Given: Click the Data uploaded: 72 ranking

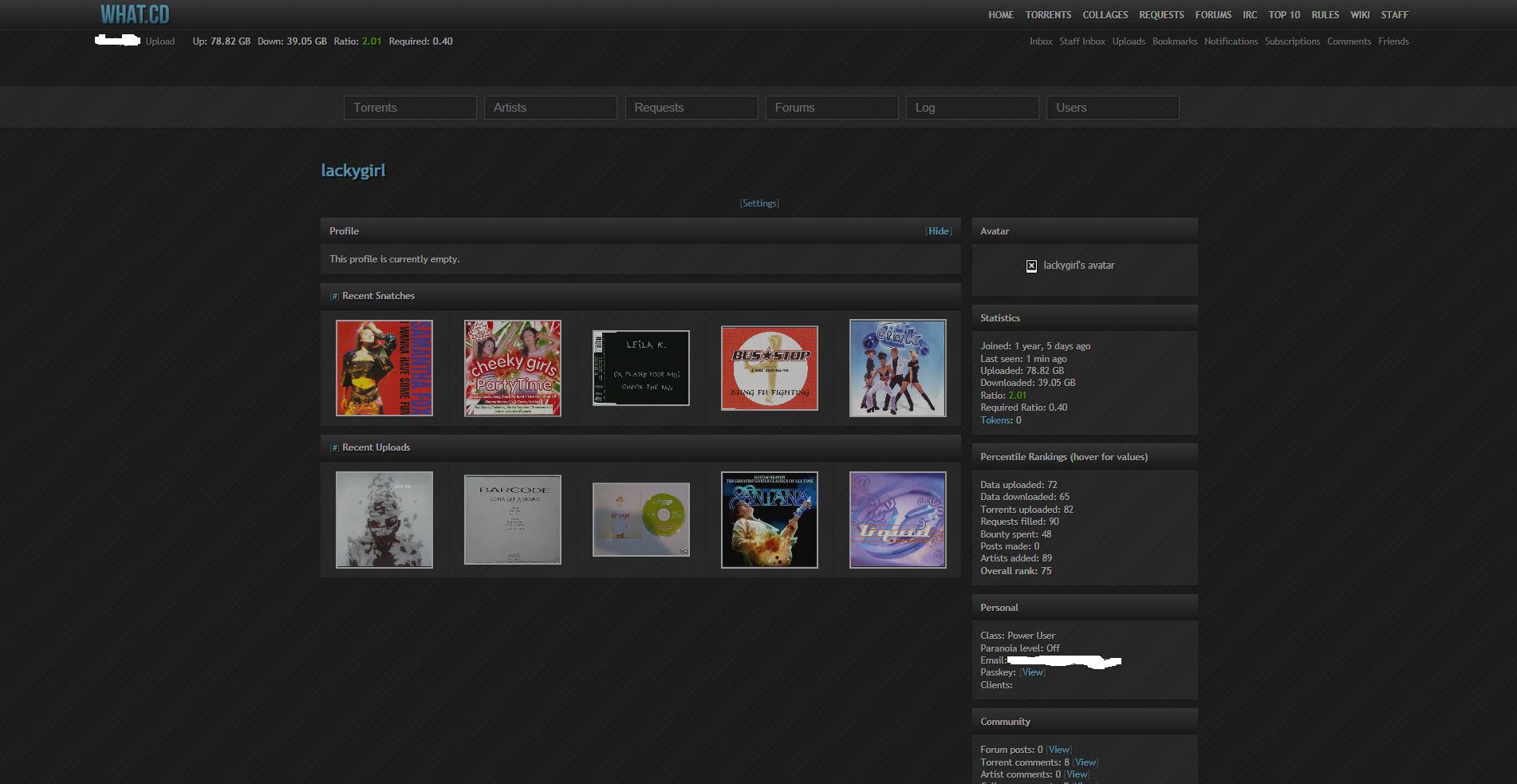Looking at the screenshot, I should [1019, 485].
